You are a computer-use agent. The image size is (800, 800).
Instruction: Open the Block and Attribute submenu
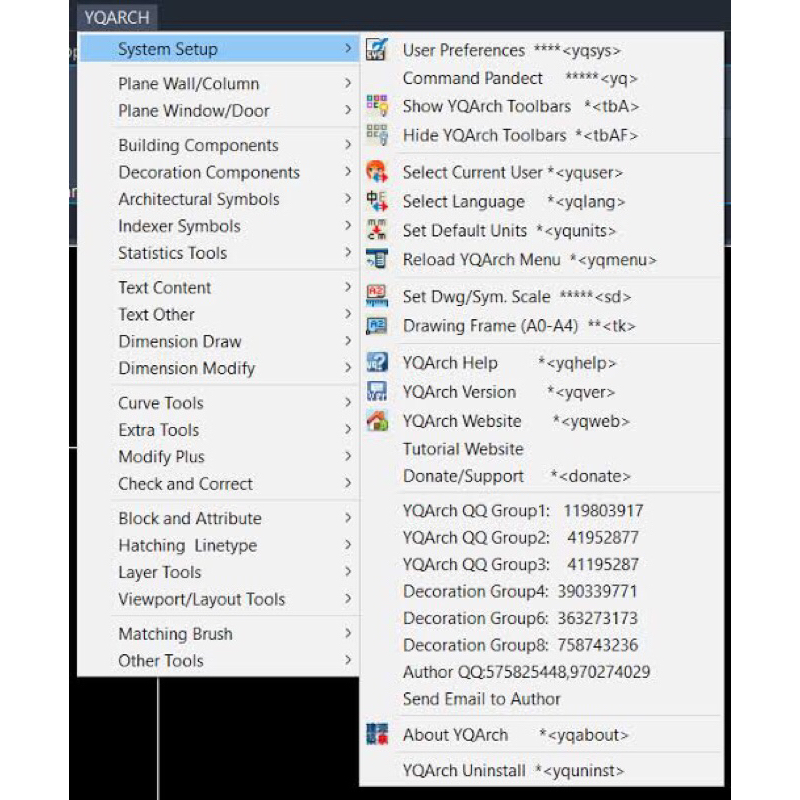[x=219, y=518]
